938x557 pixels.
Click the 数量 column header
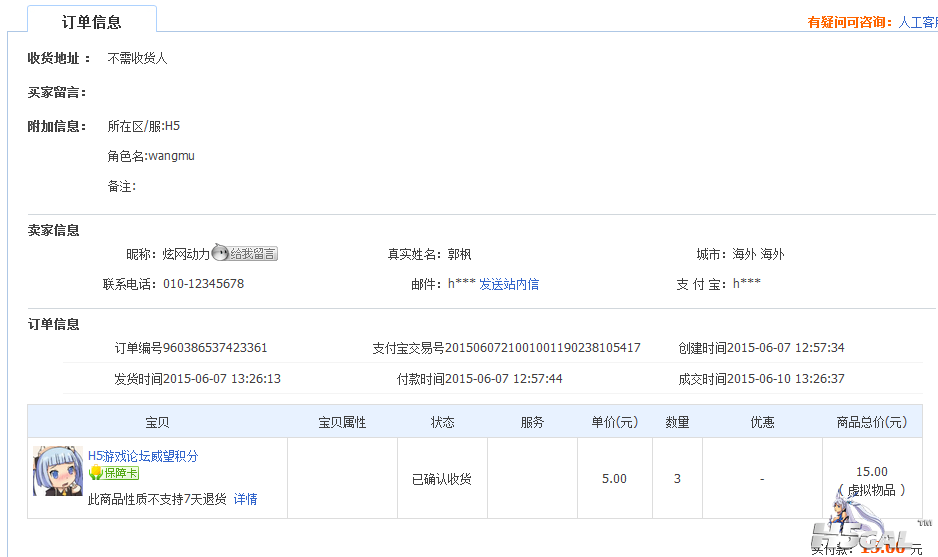677,422
